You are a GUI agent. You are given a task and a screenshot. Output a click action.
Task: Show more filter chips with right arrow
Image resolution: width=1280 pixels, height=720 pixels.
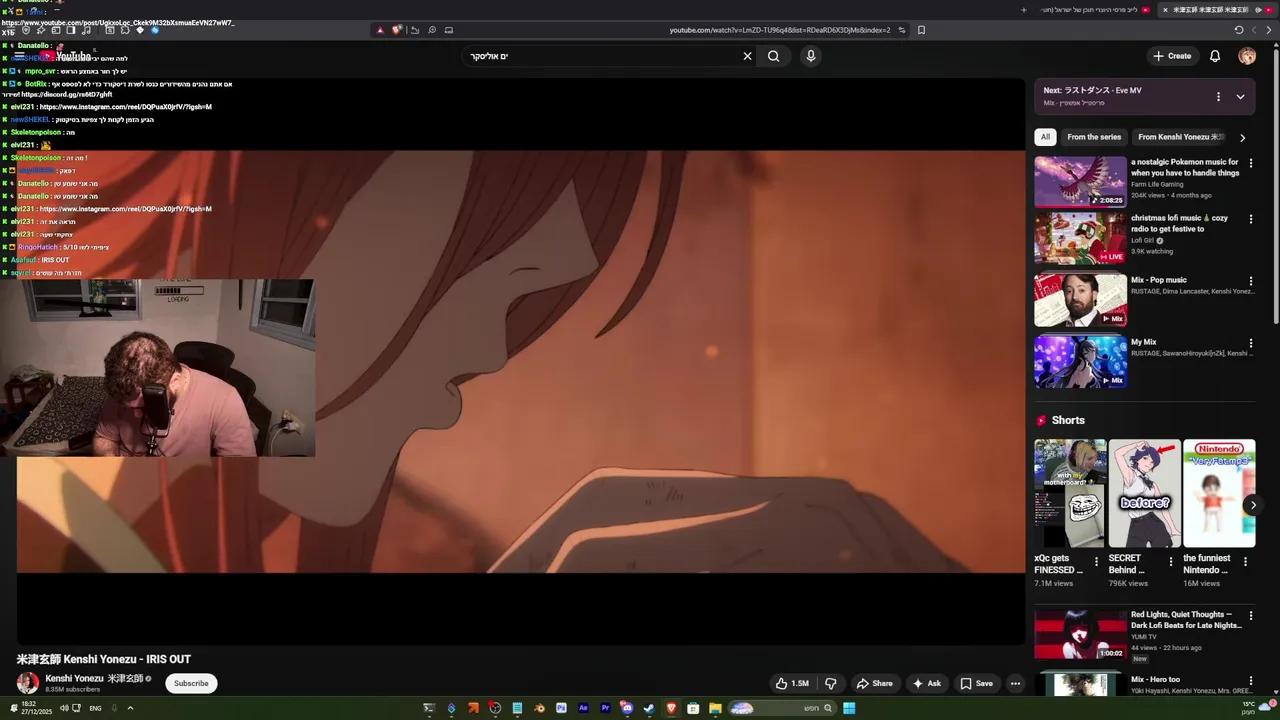[1242, 137]
